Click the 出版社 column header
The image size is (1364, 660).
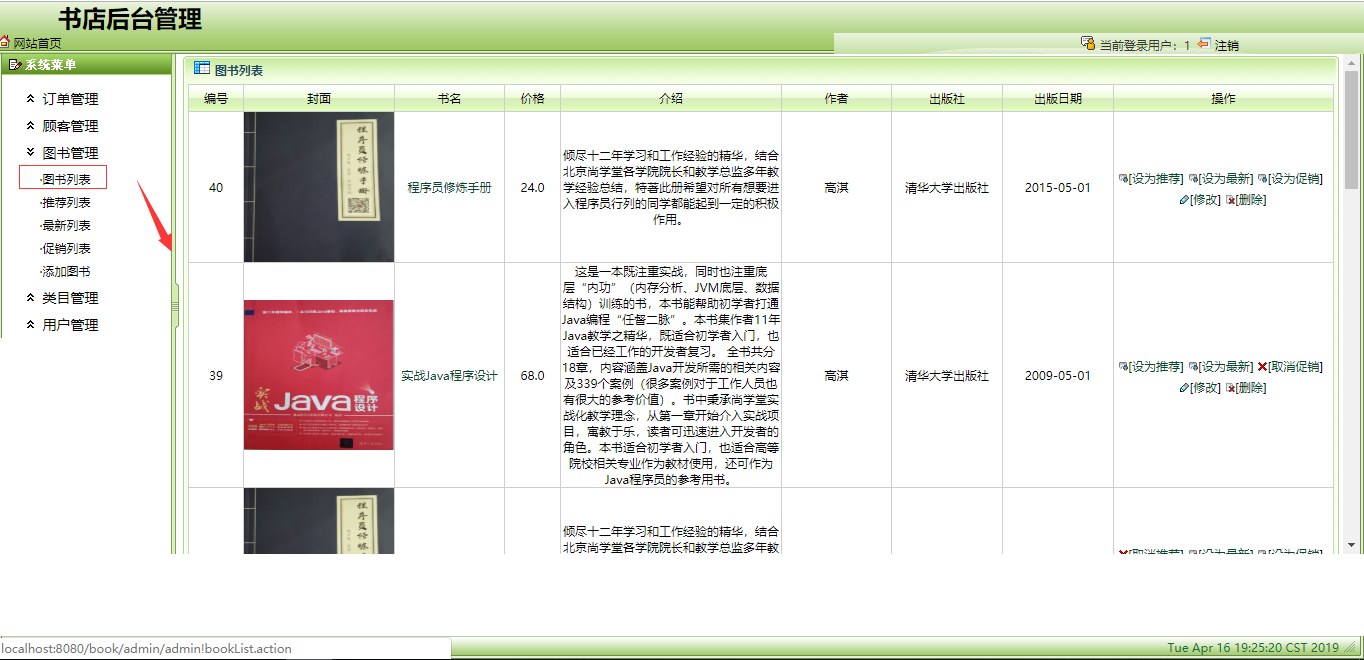point(947,98)
